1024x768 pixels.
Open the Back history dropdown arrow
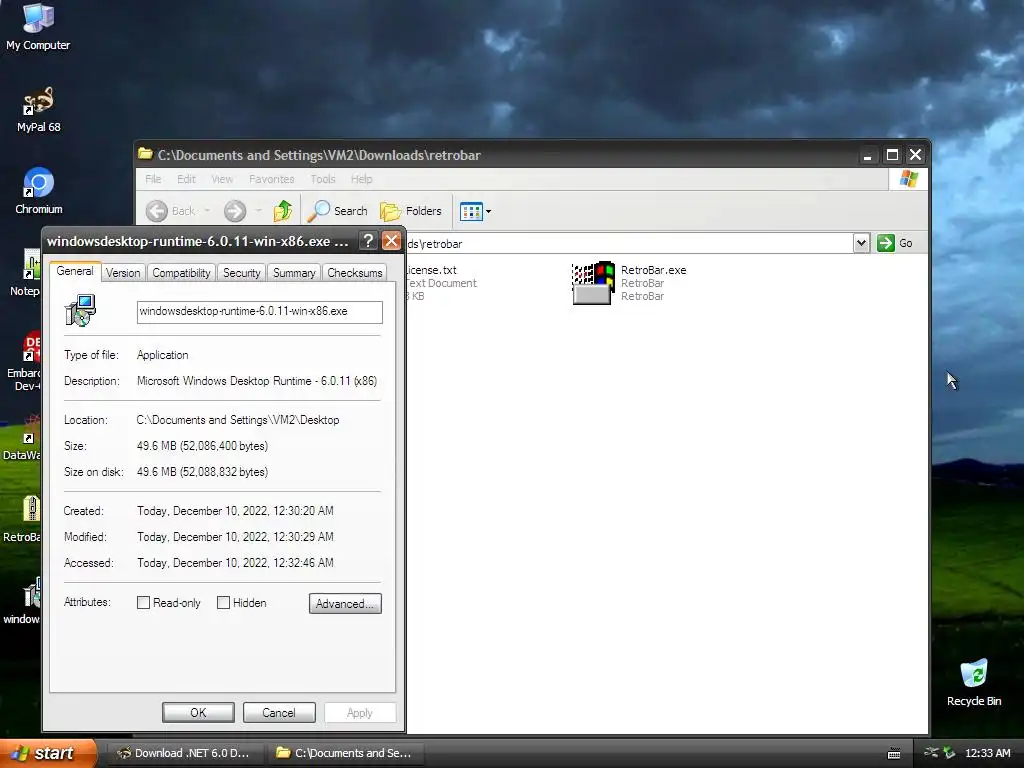tap(207, 211)
